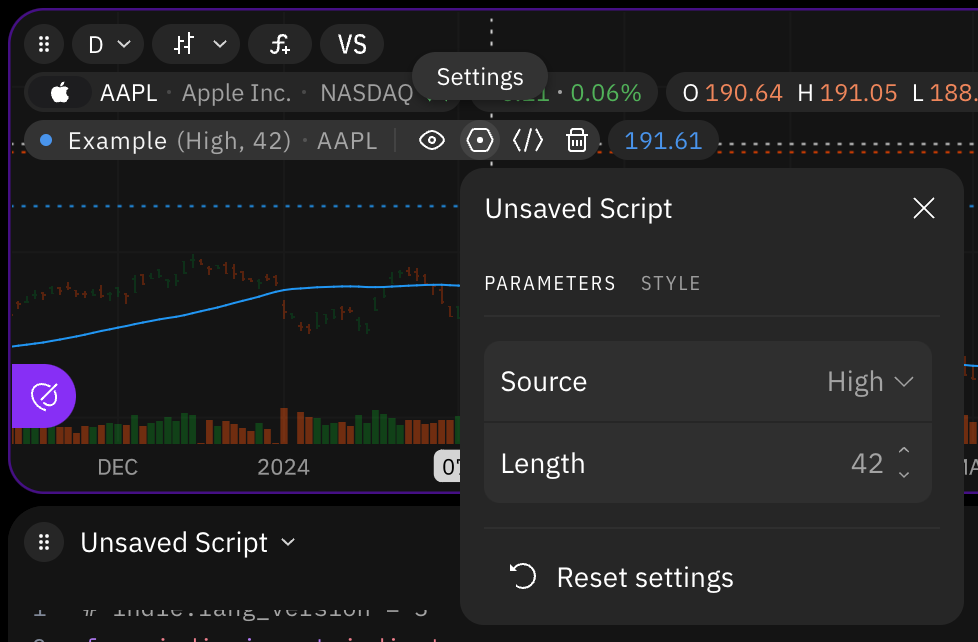The height and width of the screenshot is (642, 978).
Task: Toggle Example indicator visibility eye icon
Action: coord(432,140)
